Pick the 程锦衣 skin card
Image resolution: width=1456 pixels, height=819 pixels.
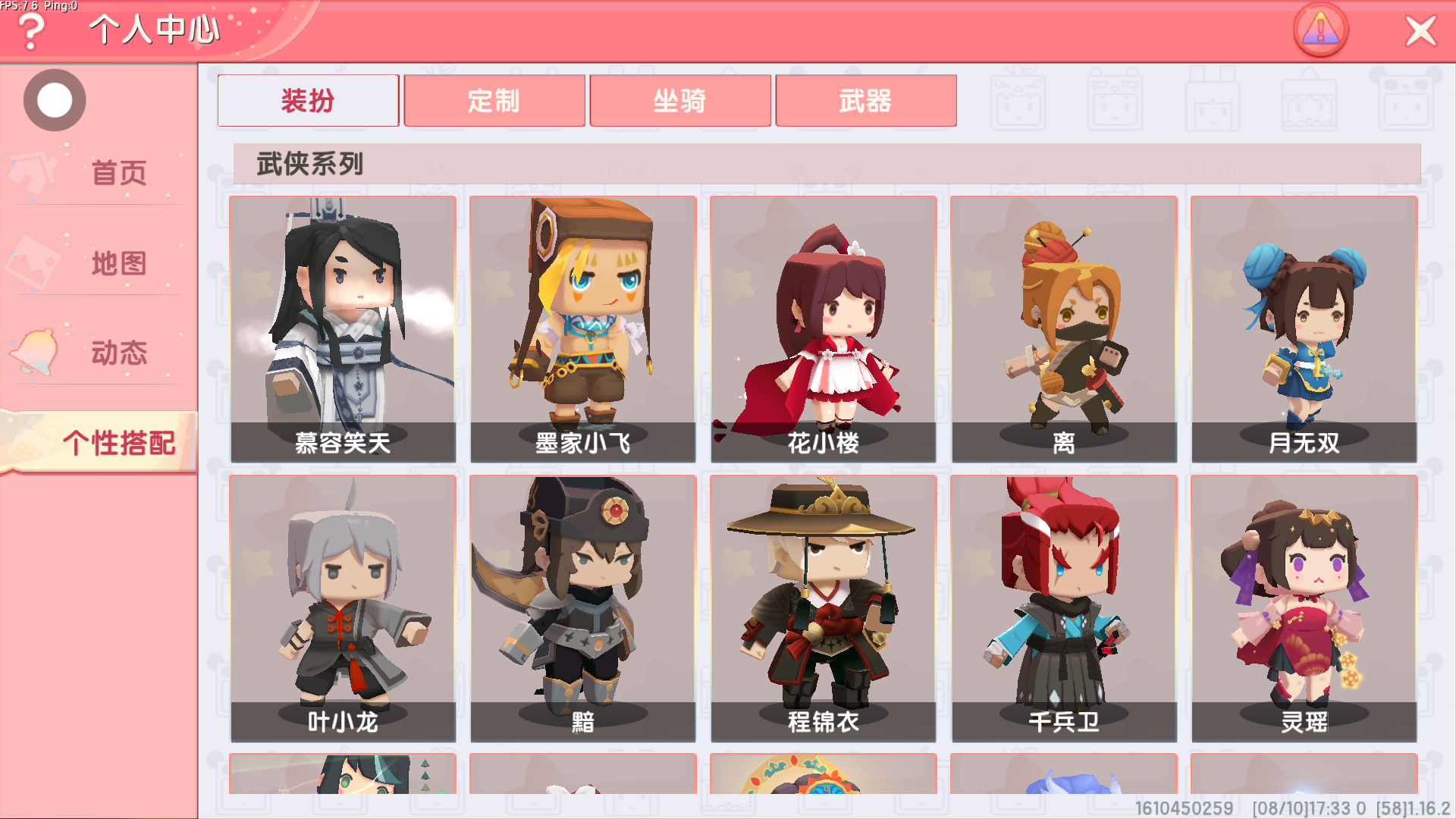(x=824, y=608)
